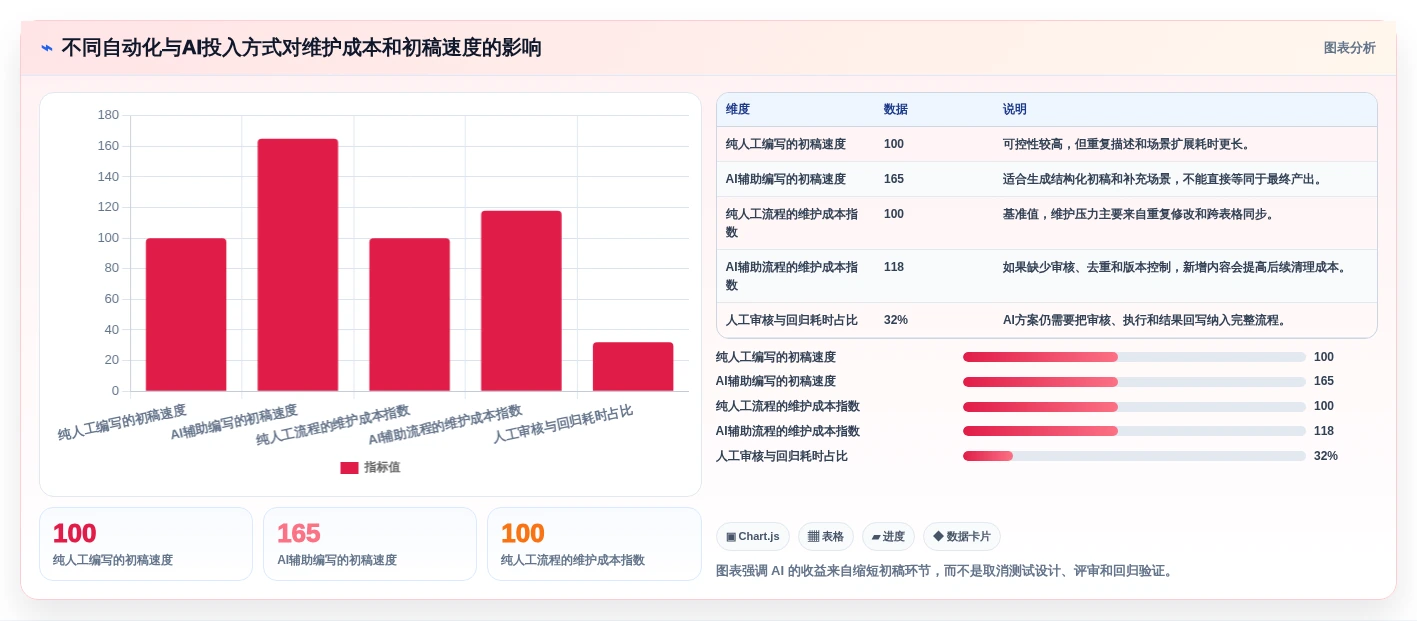The width and height of the screenshot is (1417, 621).
Task: Click progress bar for 纯人工编写的初稿速度
Action: 1134,357
